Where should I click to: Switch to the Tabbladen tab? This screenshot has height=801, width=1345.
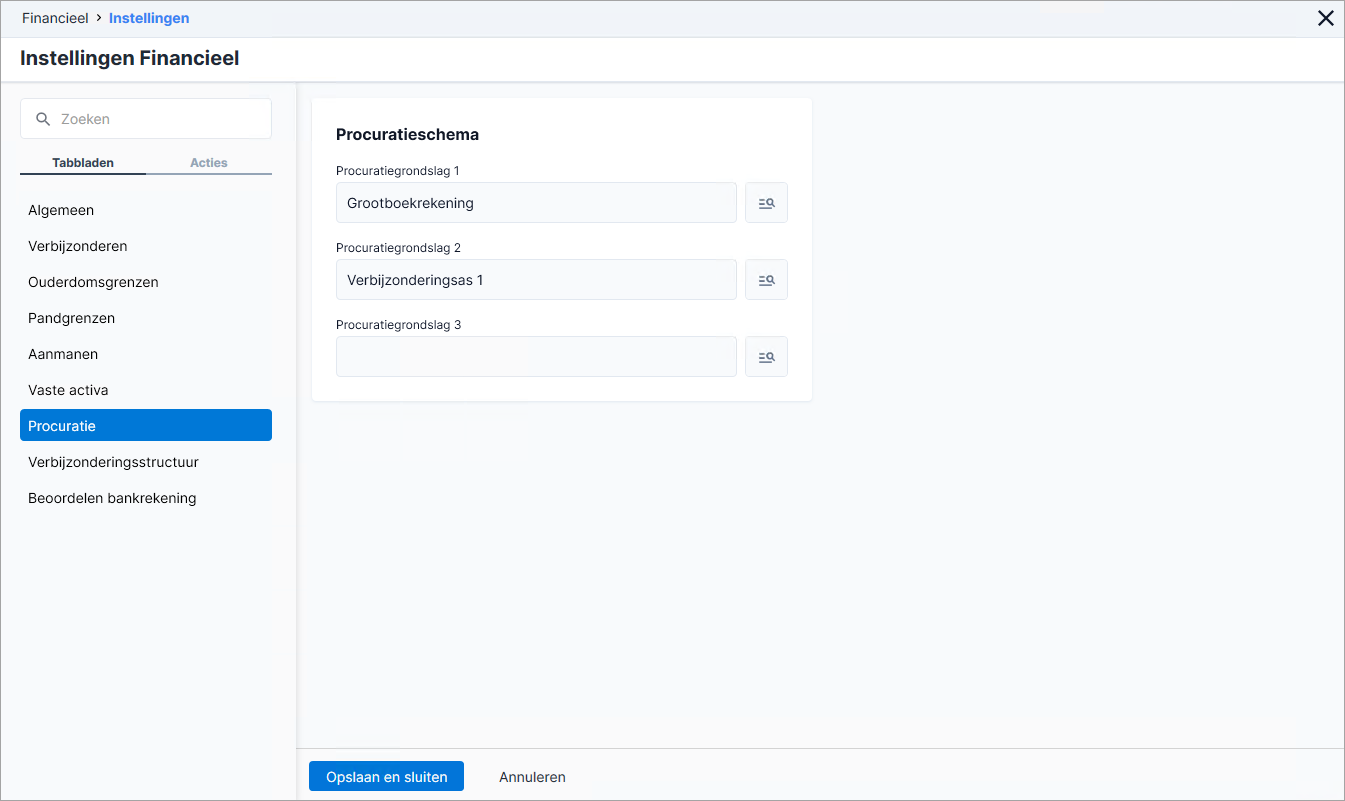click(83, 163)
